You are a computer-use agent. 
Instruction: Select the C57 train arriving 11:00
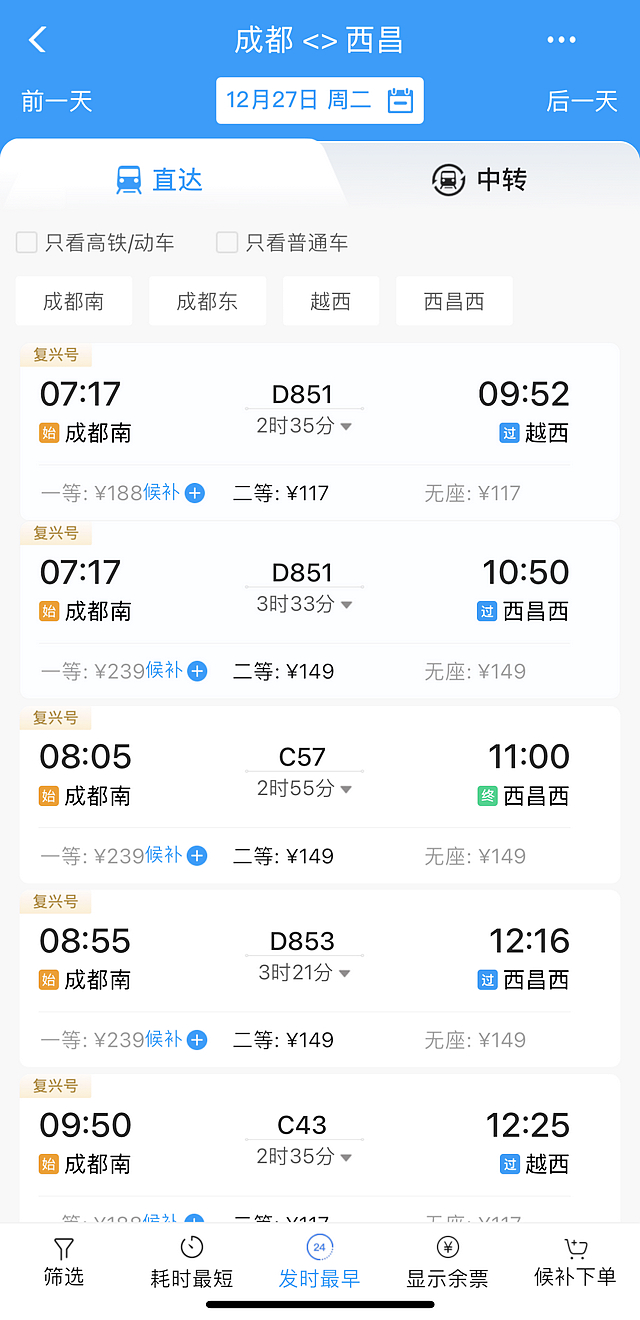319,775
